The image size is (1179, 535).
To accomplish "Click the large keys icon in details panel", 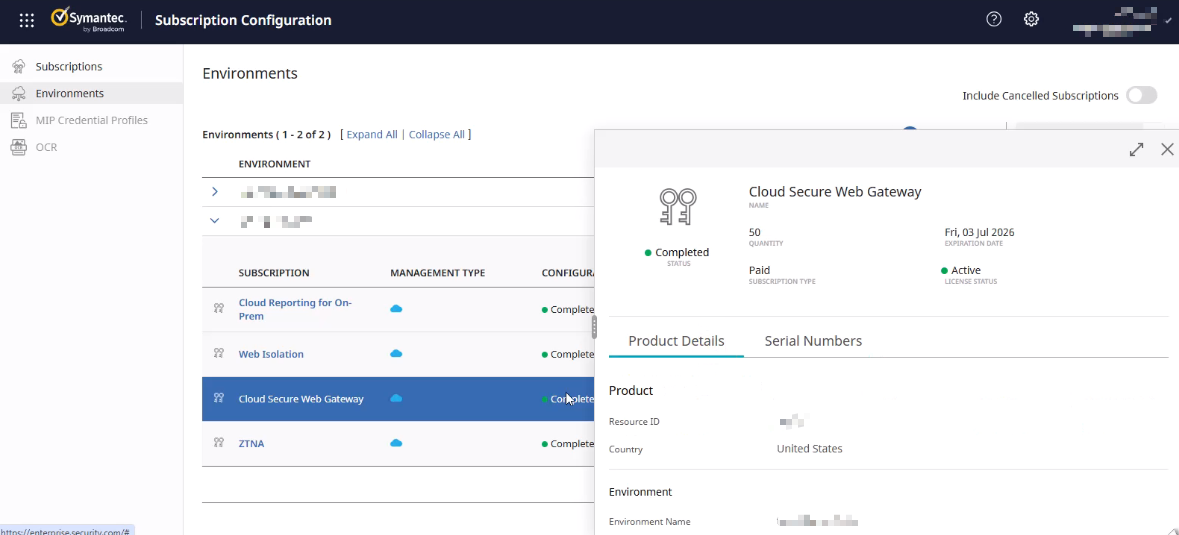I will coord(678,206).
